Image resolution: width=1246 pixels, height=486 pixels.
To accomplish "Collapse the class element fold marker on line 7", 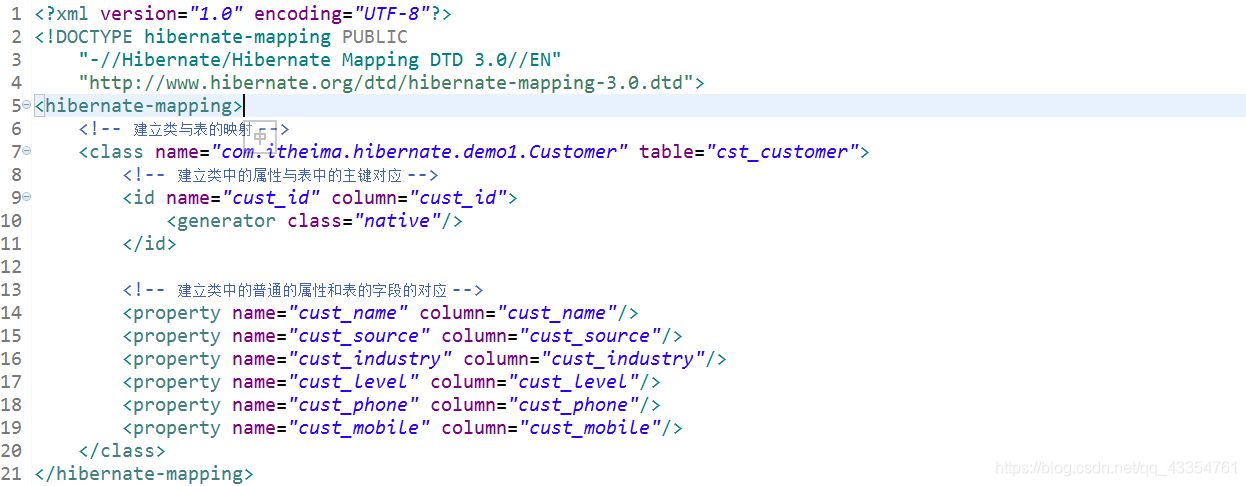I will click(x=27, y=151).
